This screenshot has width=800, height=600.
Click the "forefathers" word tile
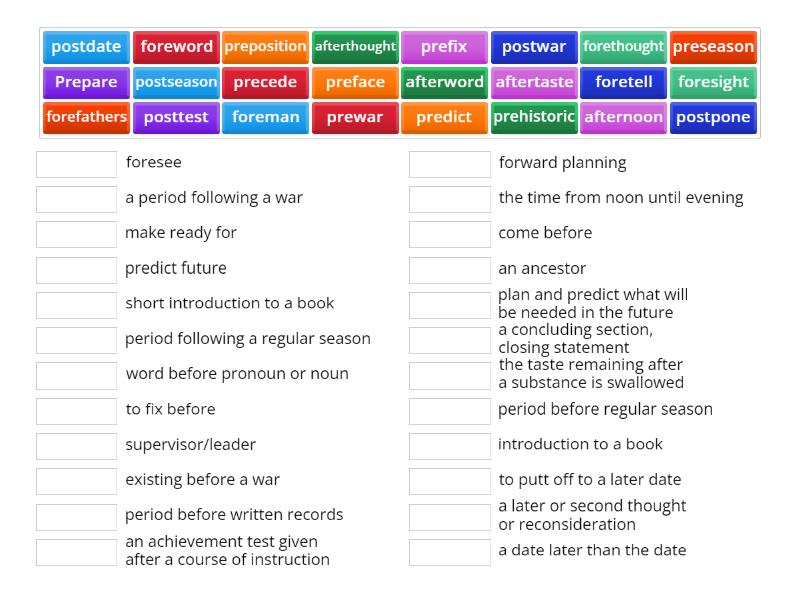coord(85,117)
